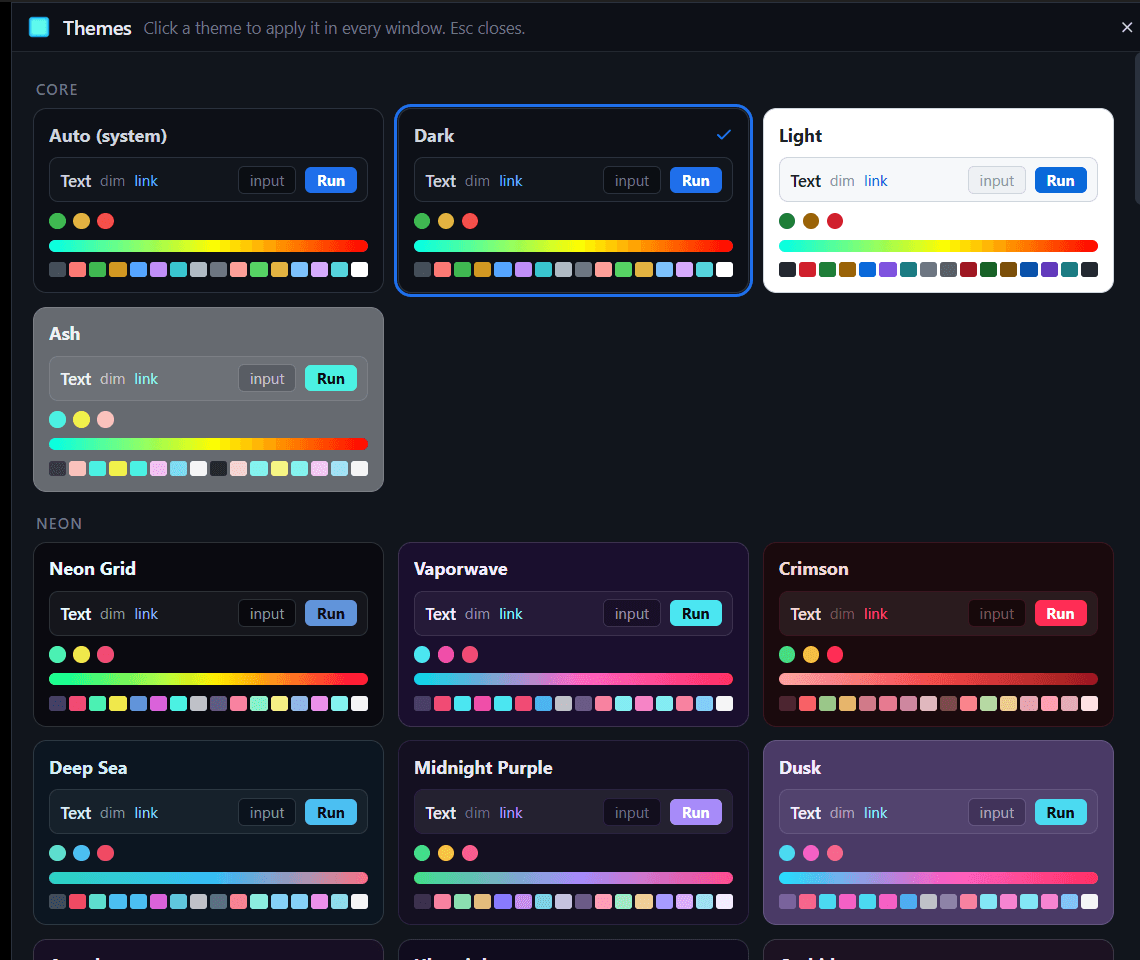Click Run button in Neon Grid preview

pyautogui.click(x=331, y=613)
